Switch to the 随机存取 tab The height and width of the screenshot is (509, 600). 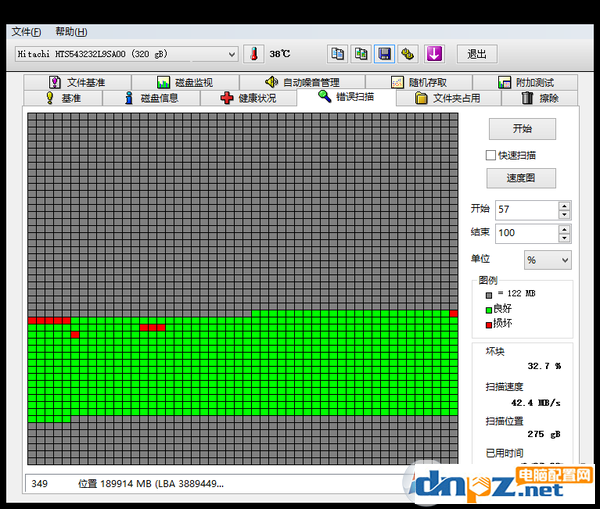[x=419, y=82]
